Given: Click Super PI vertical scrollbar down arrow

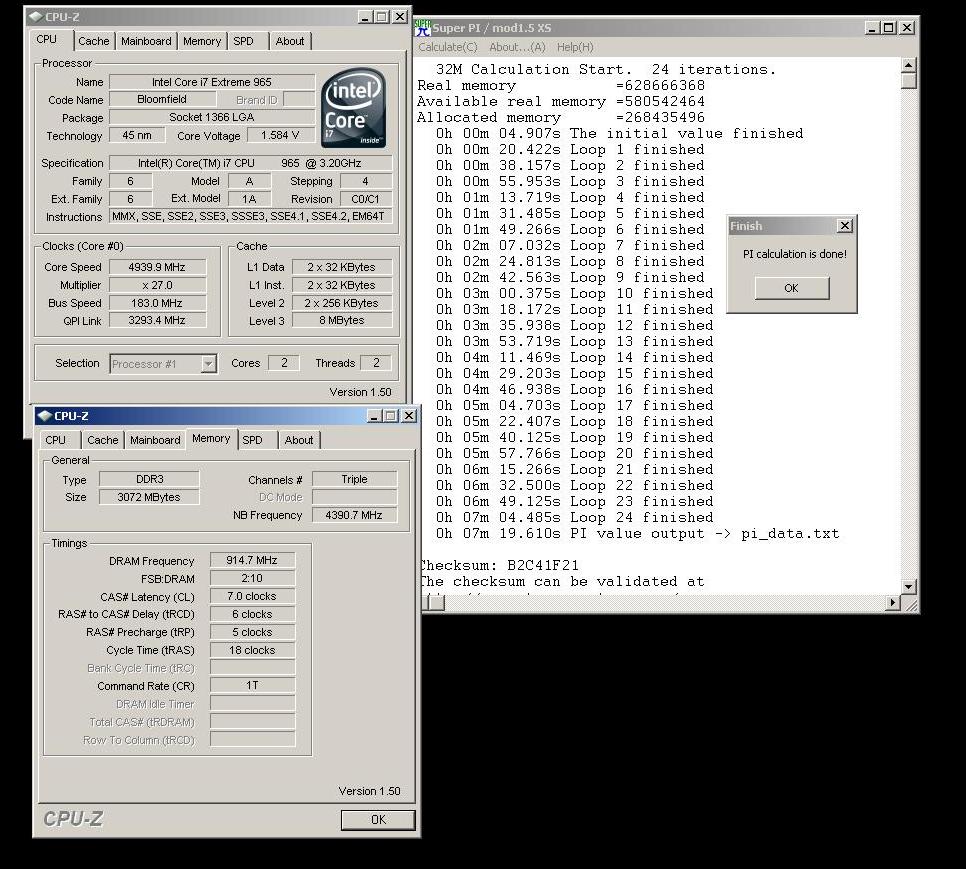Looking at the screenshot, I should tap(909, 586).
